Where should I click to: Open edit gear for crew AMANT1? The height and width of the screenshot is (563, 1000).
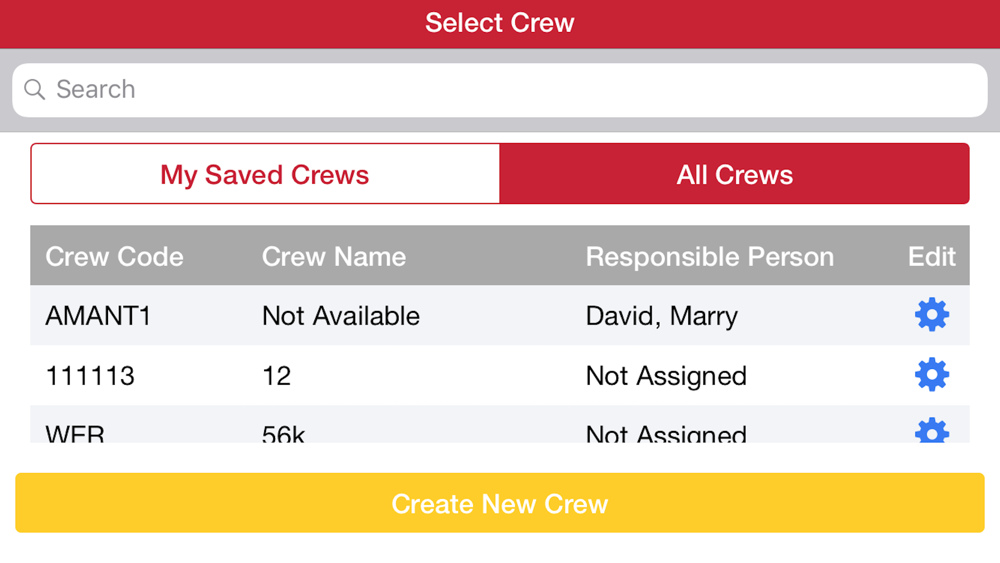click(932, 314)
